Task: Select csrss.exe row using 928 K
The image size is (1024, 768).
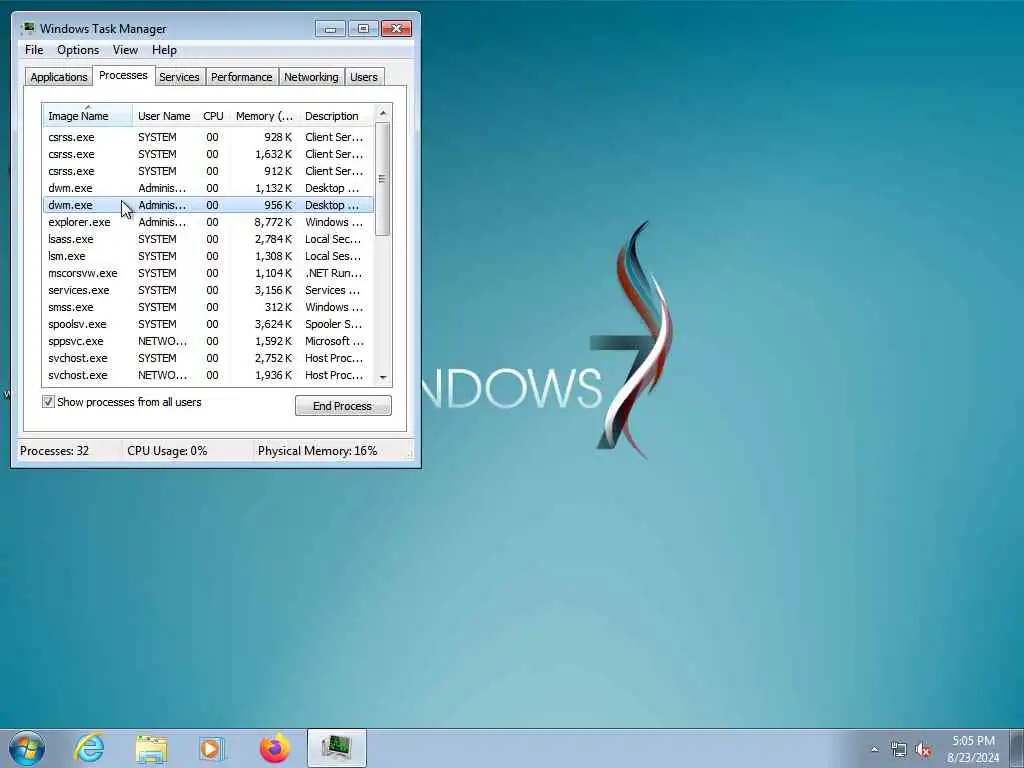Action: click(x=208, y=137)
